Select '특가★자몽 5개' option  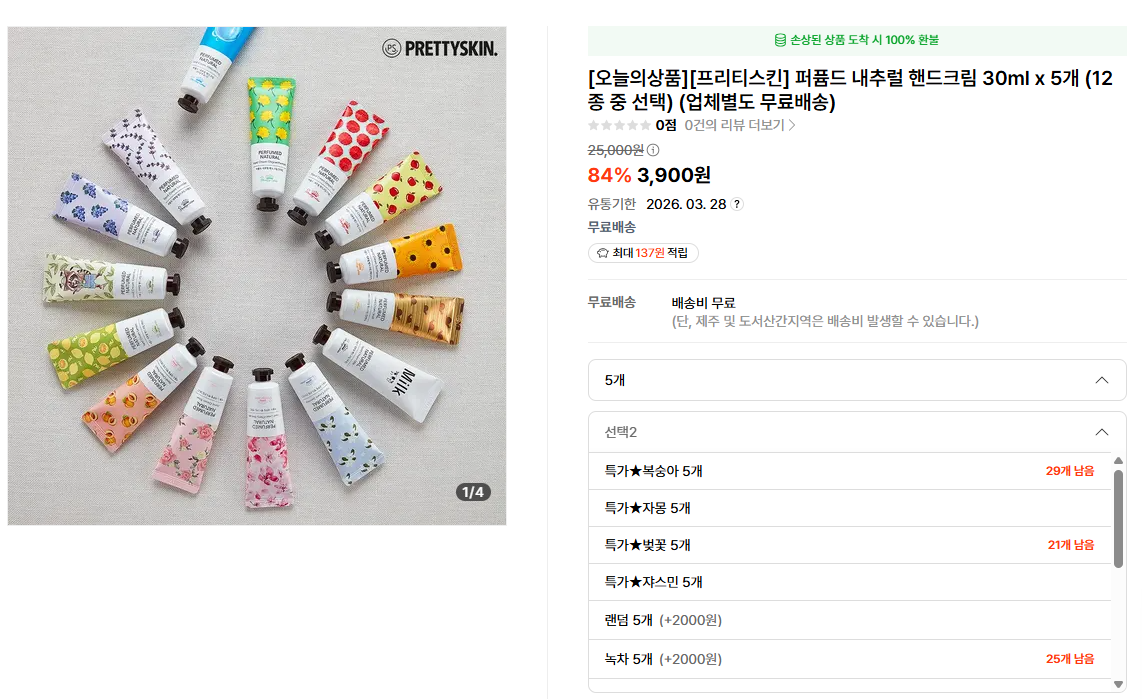pyautogui.click(x=647, y=508)
